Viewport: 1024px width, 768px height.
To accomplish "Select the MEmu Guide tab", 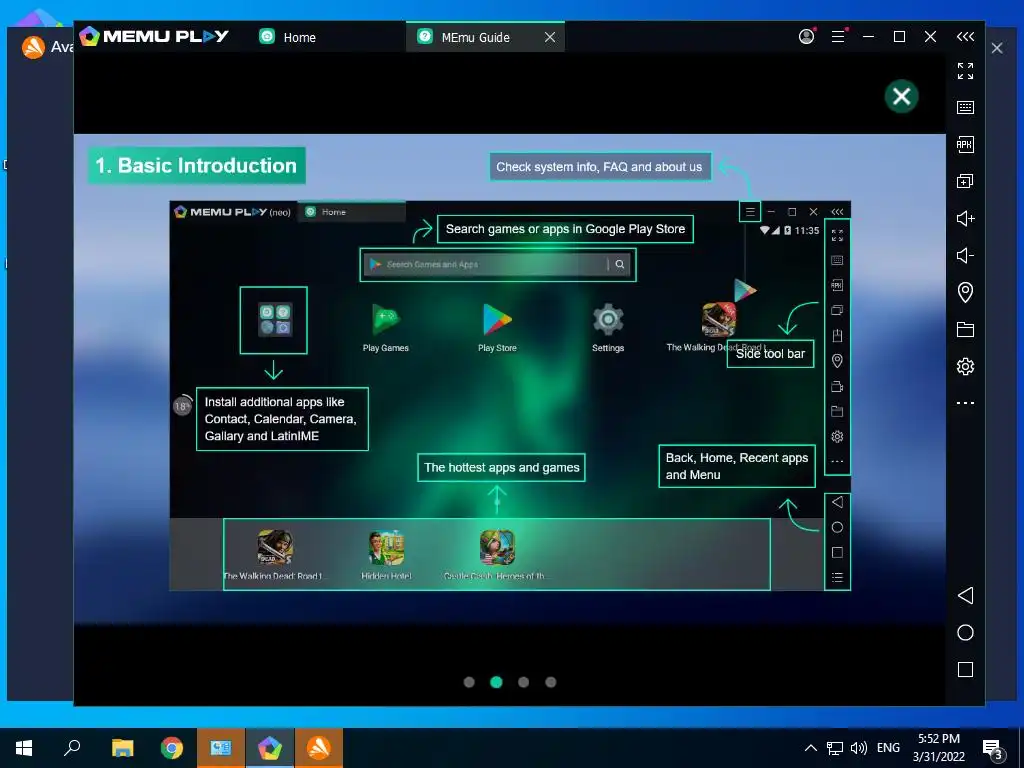I will coord(475,37).
